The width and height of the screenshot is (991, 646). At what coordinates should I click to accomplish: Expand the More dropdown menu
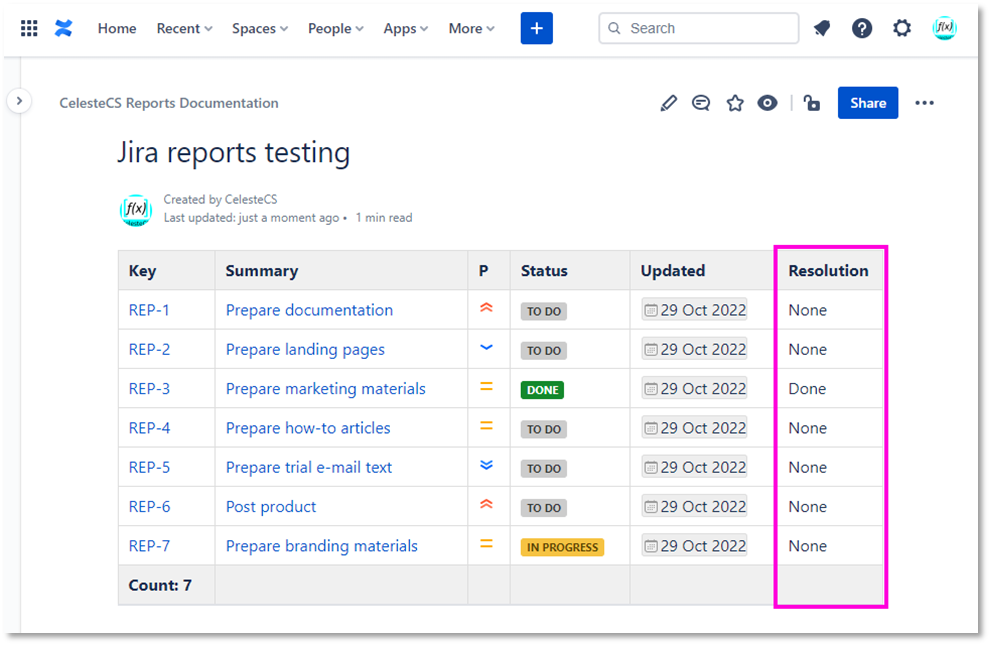(x=471, y=28)
